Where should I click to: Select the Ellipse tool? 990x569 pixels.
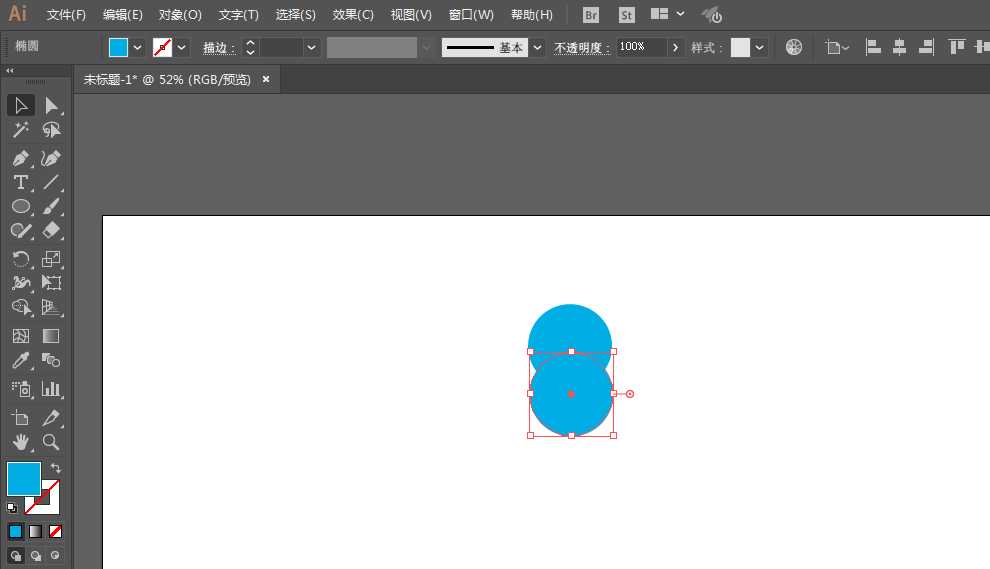[x=21, y=207]
